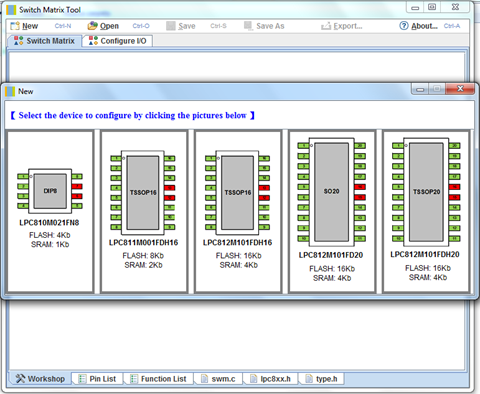This screenshot has height=394, width=480.
Task: Click the Save As disk icon
Action: (x=248, y=26)
